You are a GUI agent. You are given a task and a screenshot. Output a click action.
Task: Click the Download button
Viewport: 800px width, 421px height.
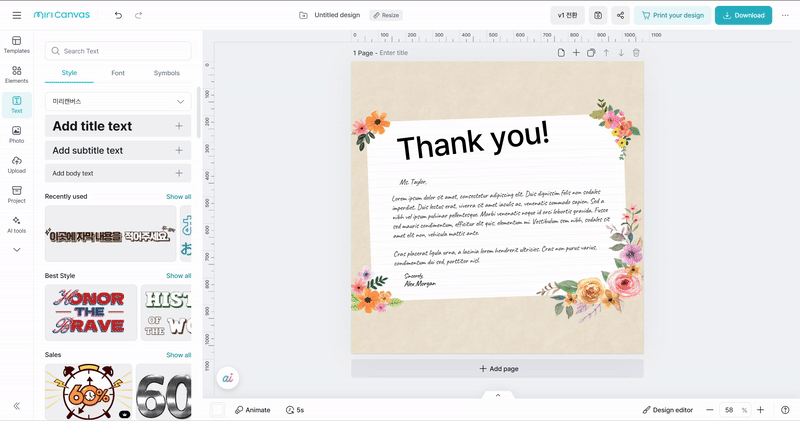click(x=743, y=15)
